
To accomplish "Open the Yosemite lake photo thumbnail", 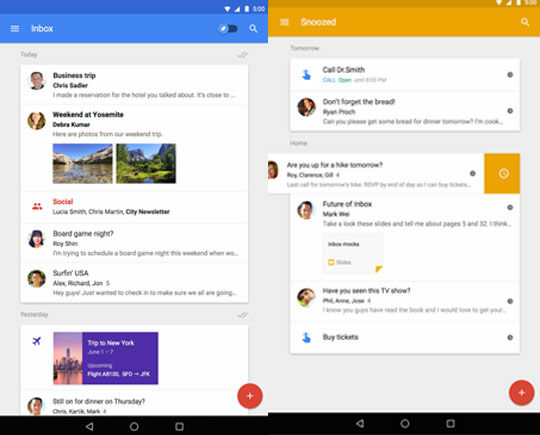I will [x=83, y=164].
